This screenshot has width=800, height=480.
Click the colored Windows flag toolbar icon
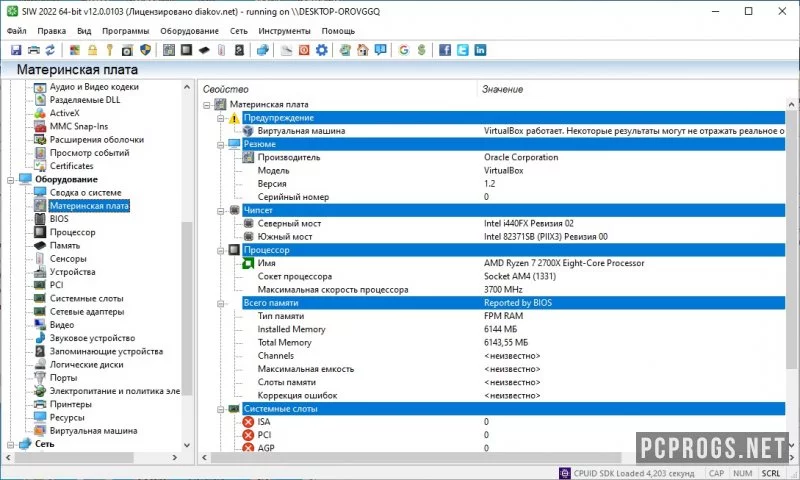(x=75, y=50)
